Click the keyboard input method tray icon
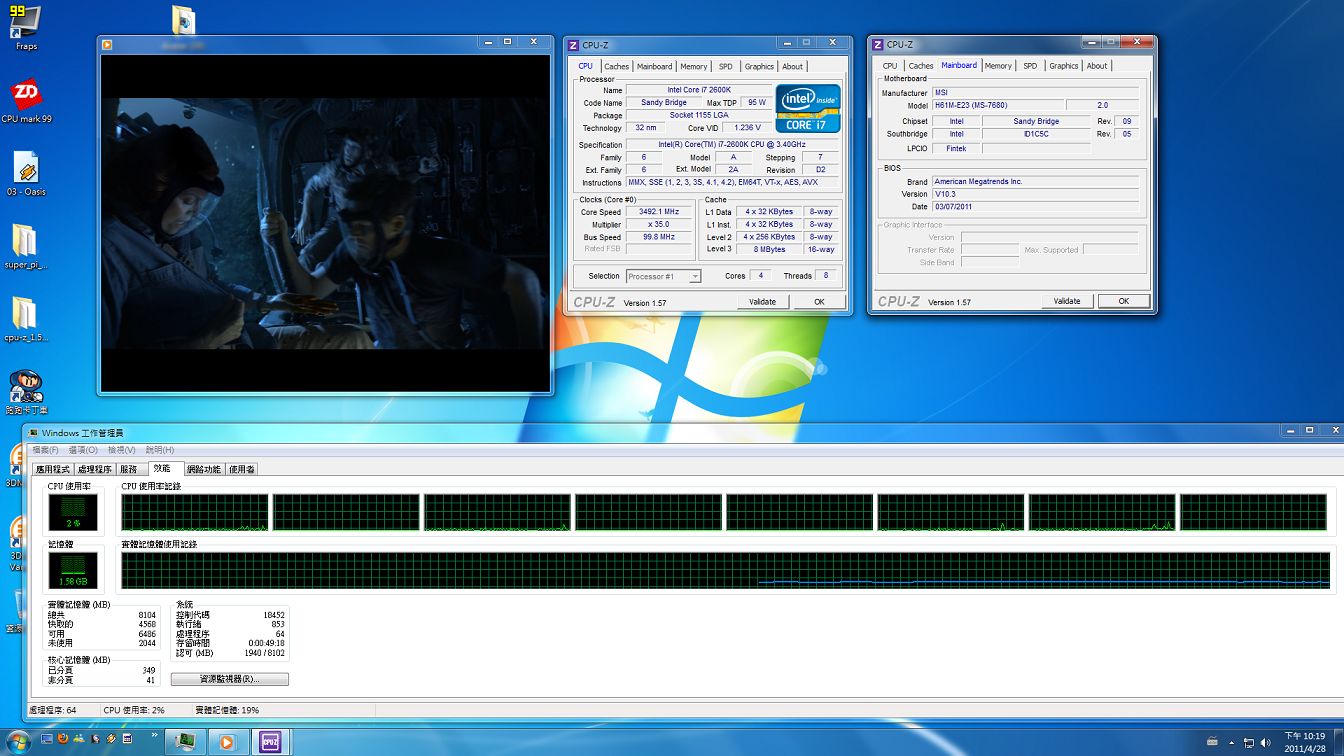The height and width of the screenshot is (756, 1344). tap(1212, 742)
